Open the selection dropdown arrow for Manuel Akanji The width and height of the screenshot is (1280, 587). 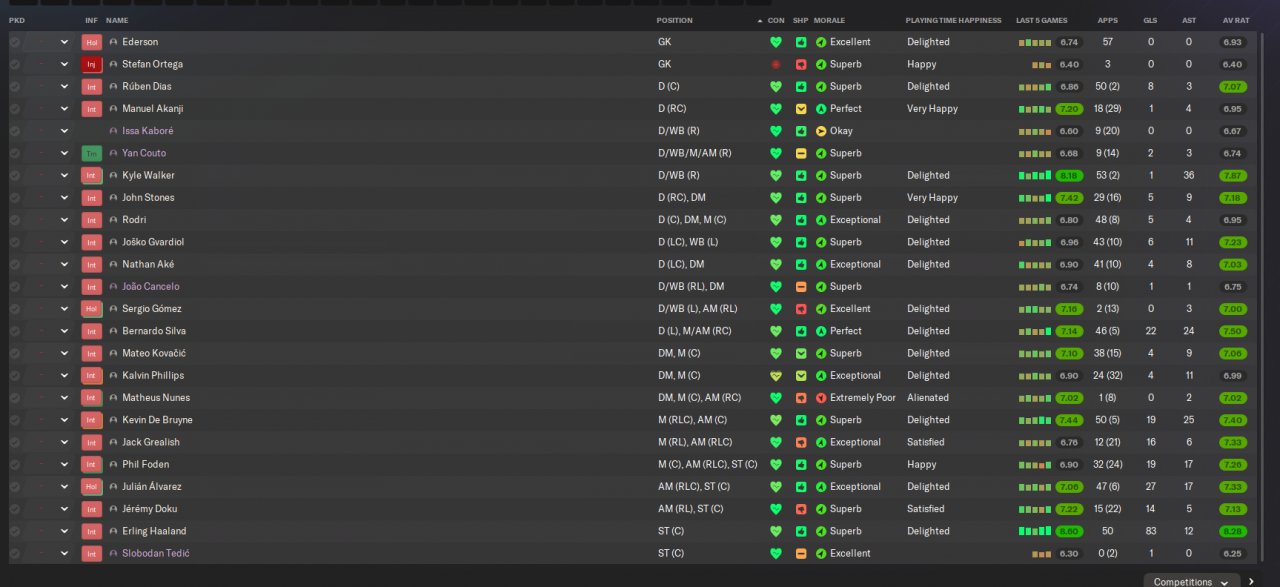[x=65, y=109]
